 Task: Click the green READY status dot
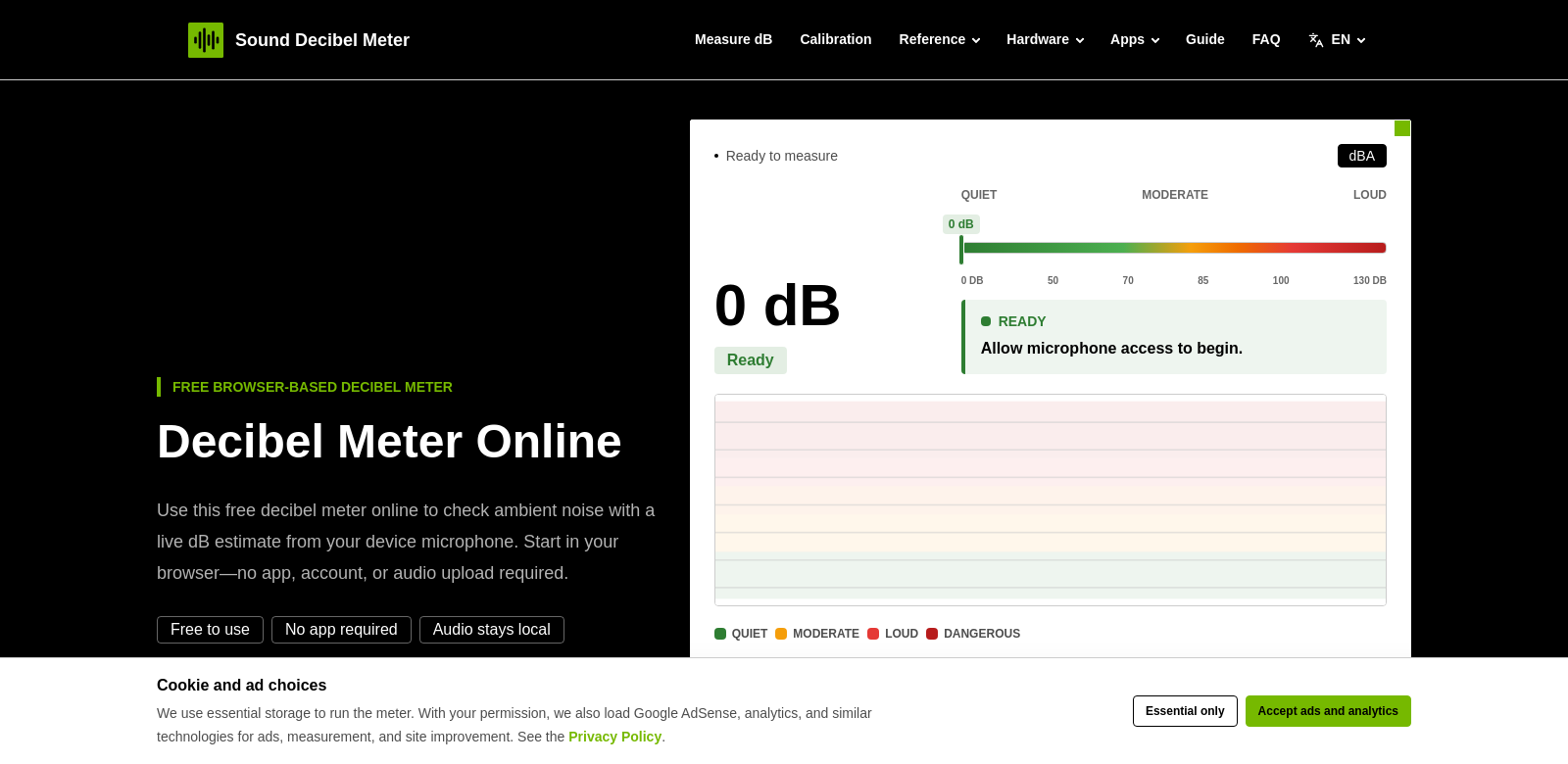[x=986, y=321]
